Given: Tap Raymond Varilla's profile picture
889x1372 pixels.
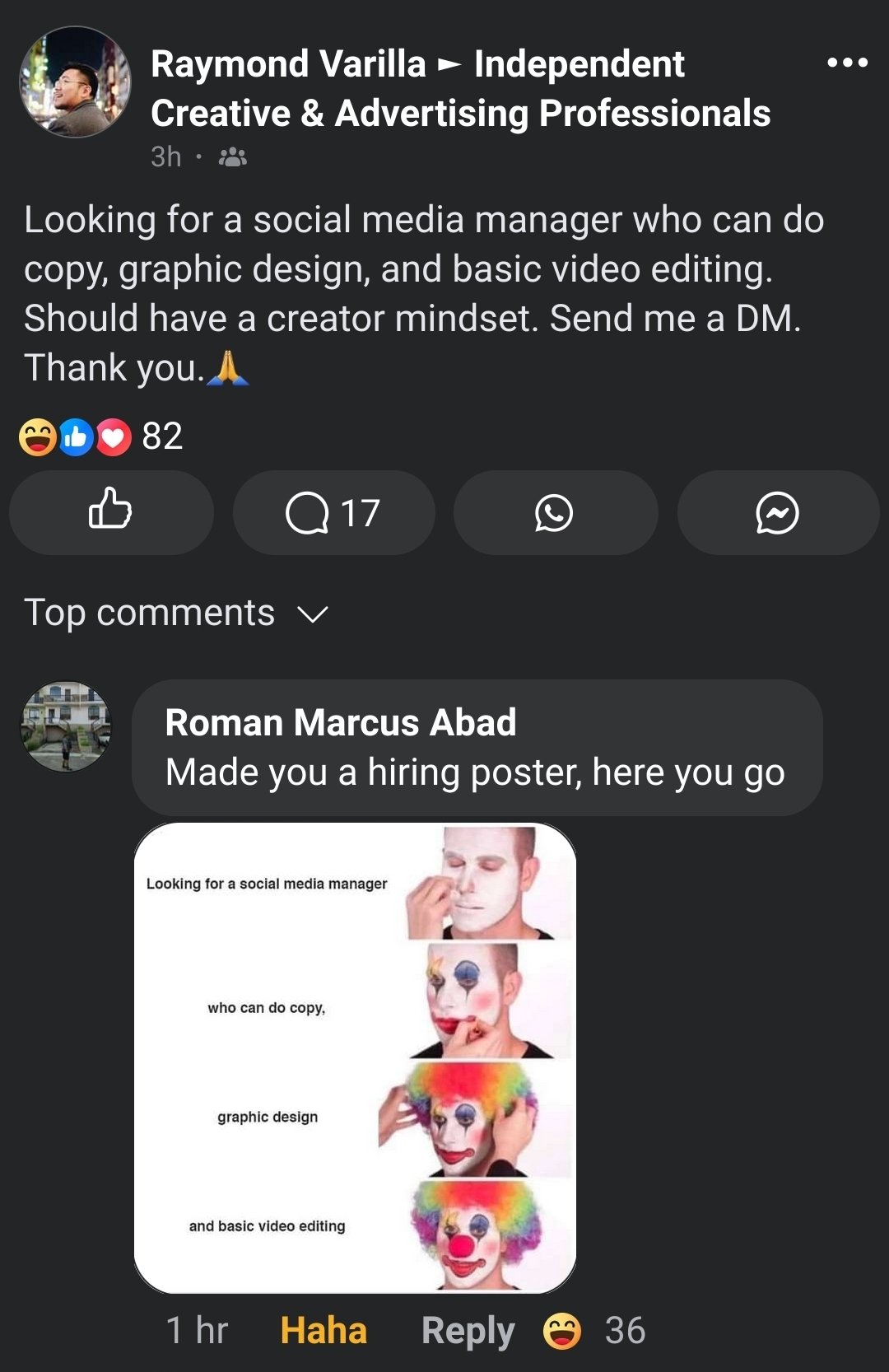Looking at the screenshot, I should (x=75, y=82).
